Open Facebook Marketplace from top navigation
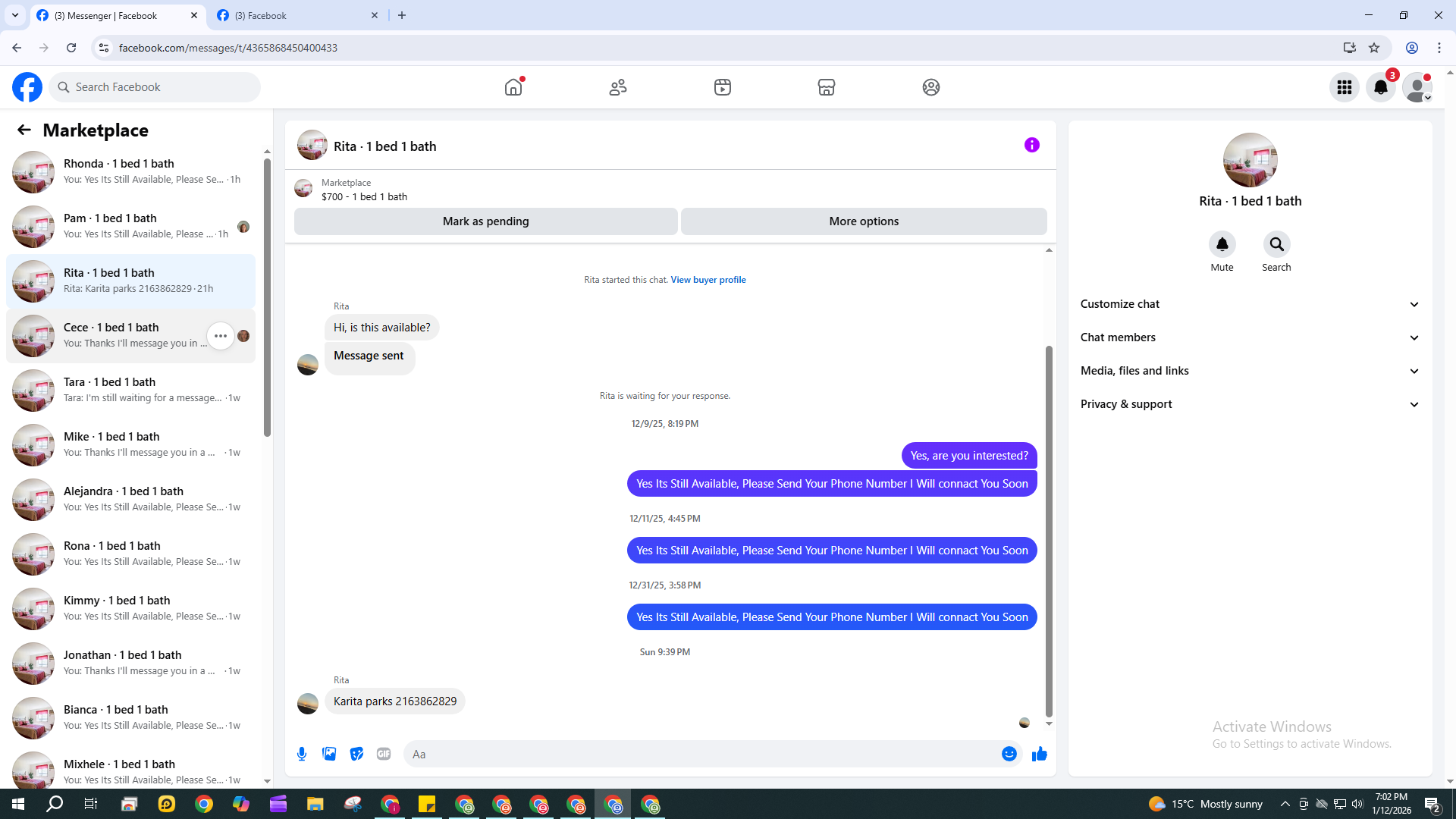 [x=827, y=87]
